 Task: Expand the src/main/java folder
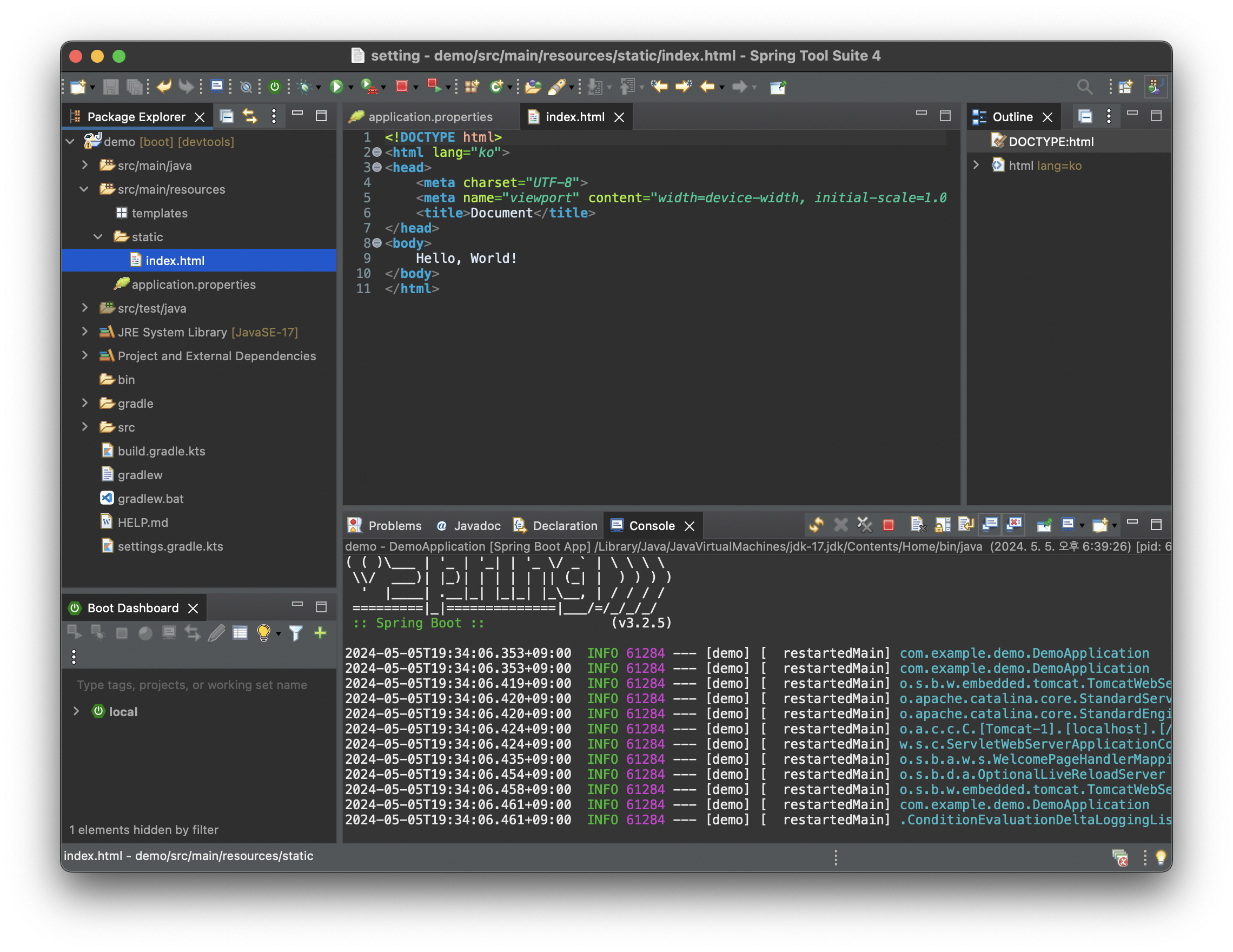pyautogui.click(x=85, y=165)
